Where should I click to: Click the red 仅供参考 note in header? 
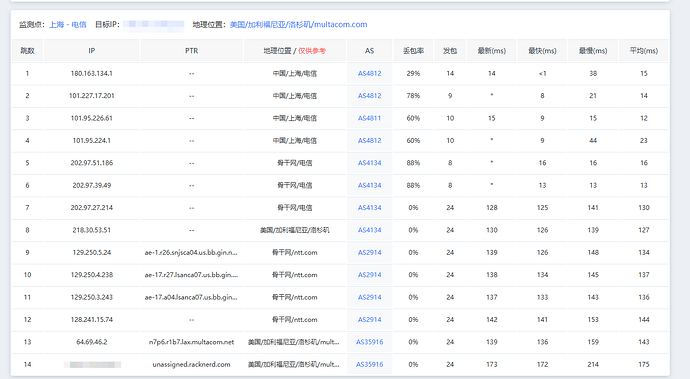[x=312, y=51]
